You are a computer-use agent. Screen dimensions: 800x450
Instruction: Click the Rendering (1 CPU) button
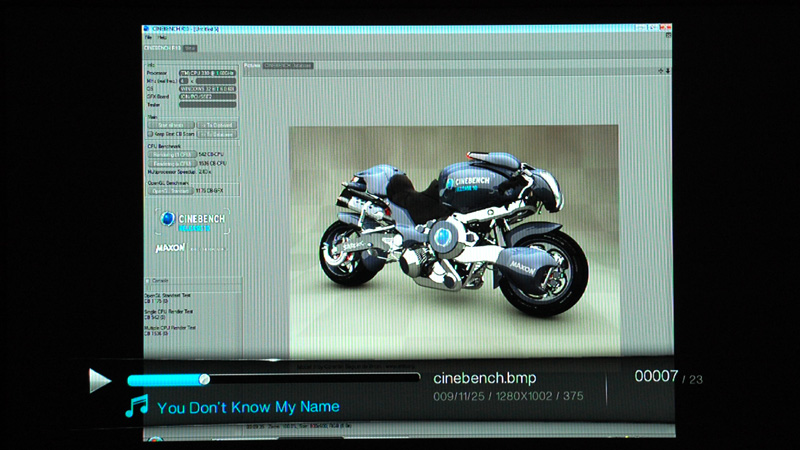click(x=172, y=154)
